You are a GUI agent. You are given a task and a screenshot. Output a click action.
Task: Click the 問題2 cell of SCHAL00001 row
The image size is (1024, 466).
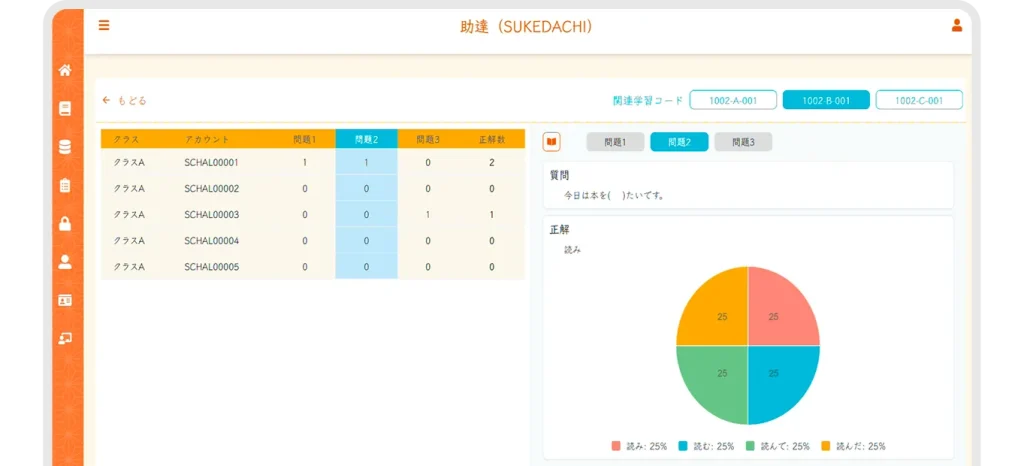coord(366,163)
